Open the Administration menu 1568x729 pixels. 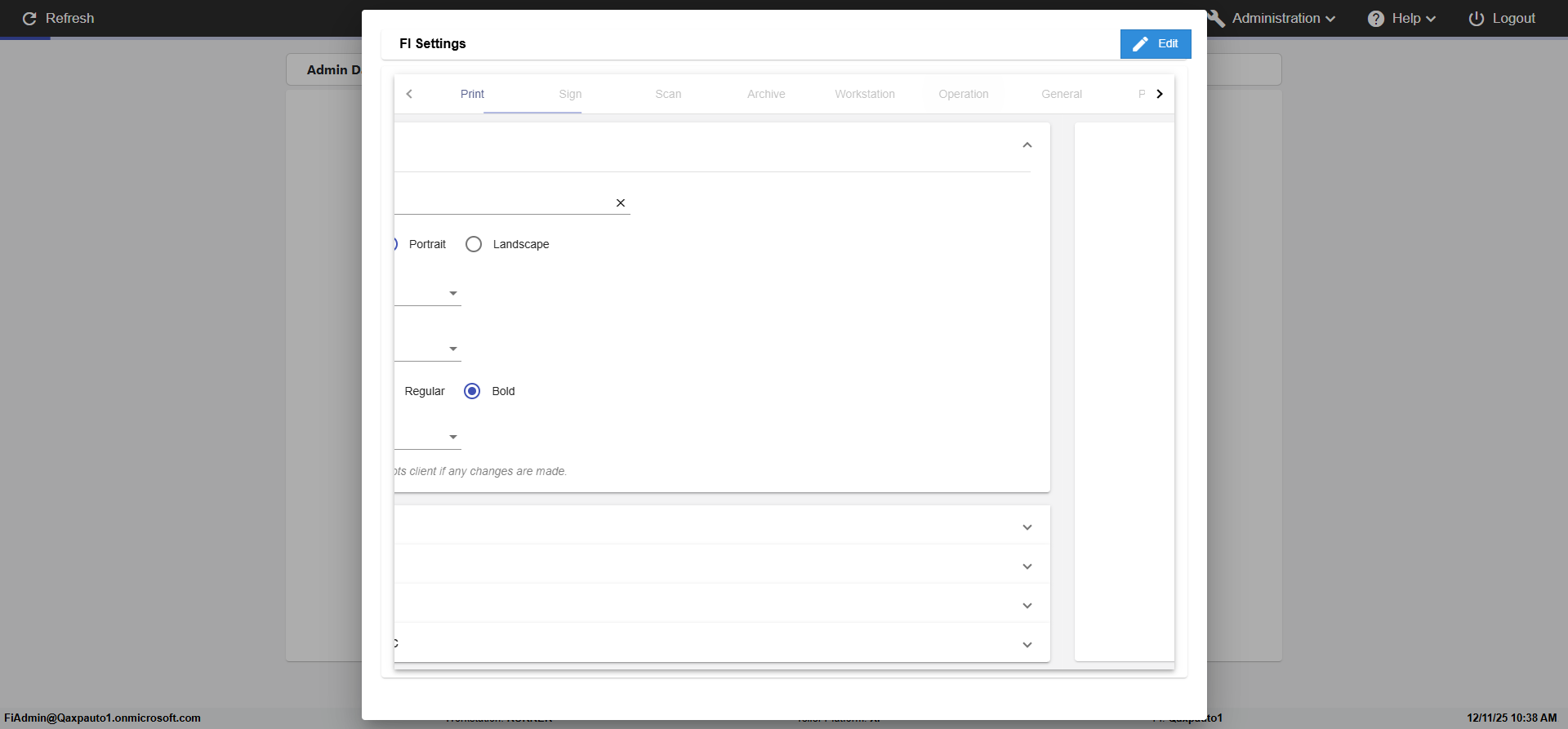pyautogui.click(x=1274, y=18)
